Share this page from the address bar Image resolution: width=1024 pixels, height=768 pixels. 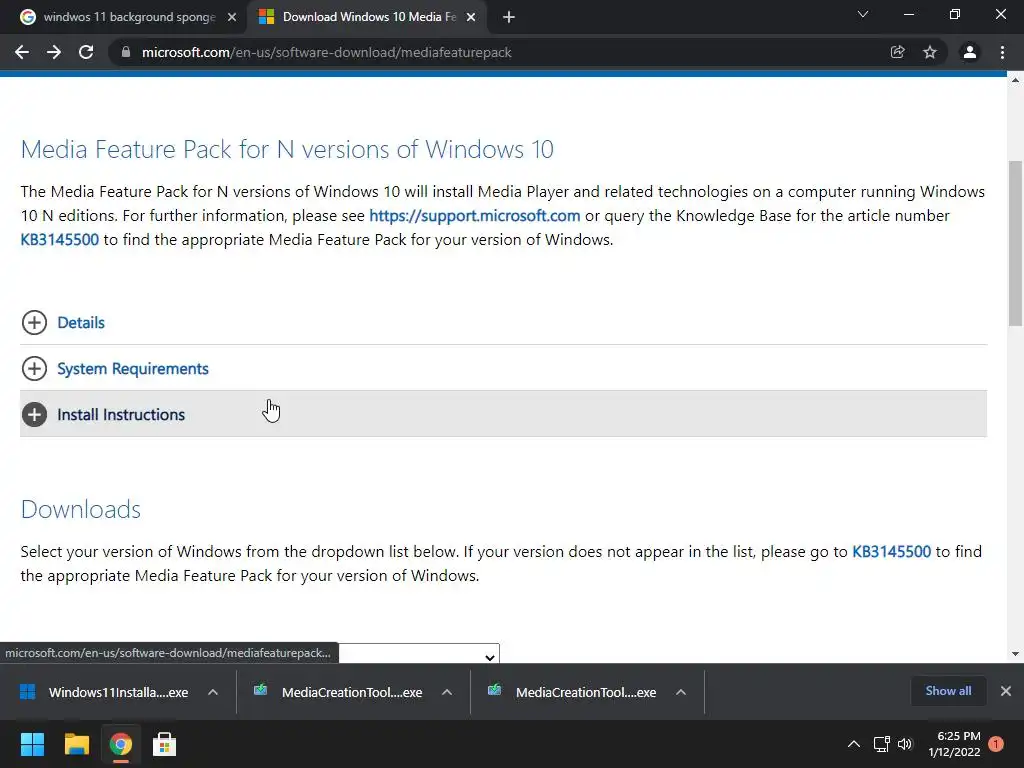897,52
